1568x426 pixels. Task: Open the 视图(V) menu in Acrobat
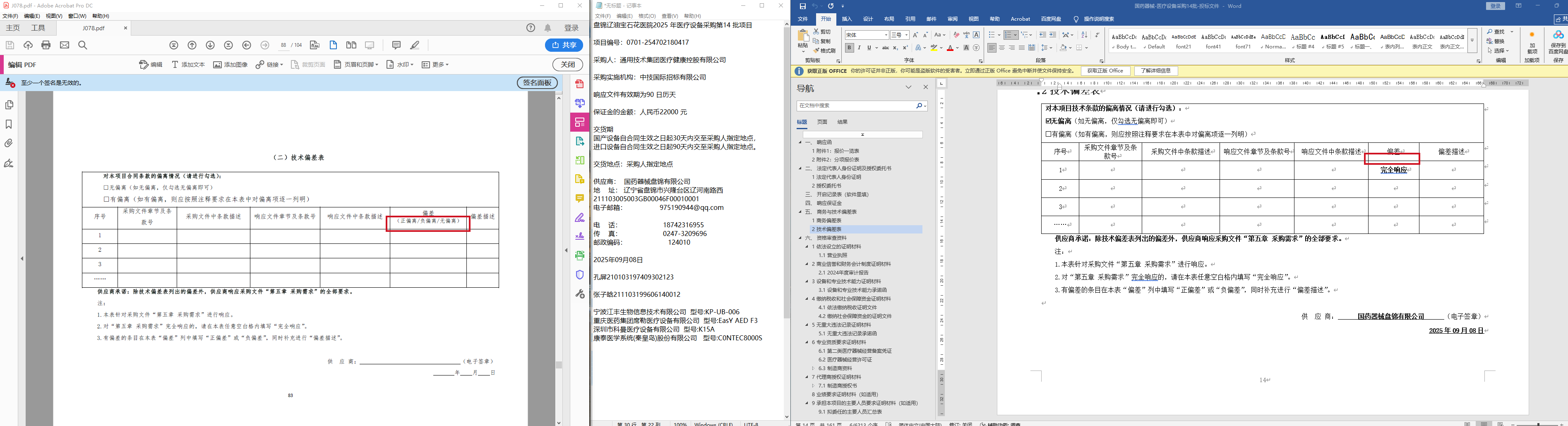54,17
